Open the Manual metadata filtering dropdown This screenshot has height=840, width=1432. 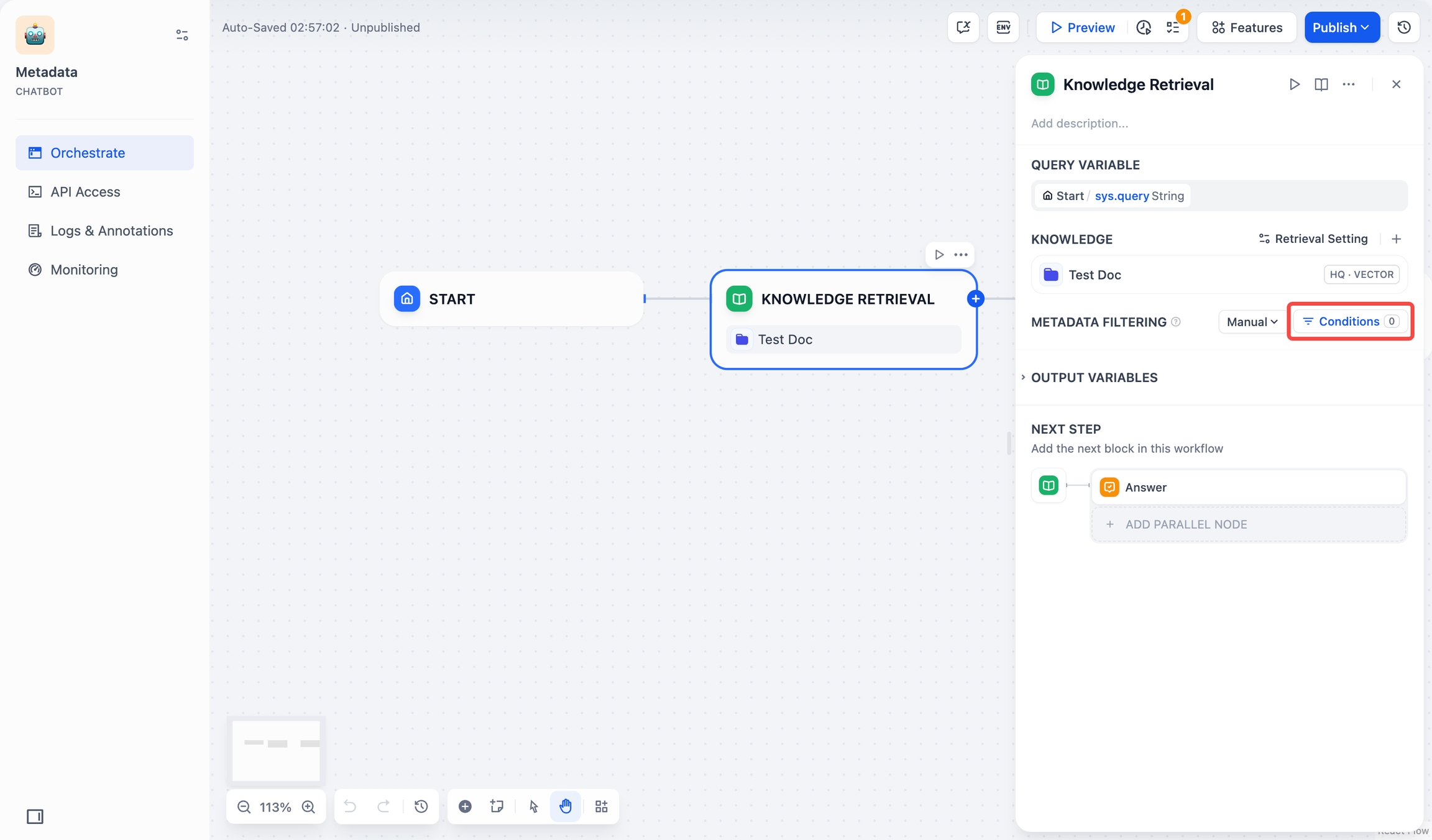(x=1251, y=322)
